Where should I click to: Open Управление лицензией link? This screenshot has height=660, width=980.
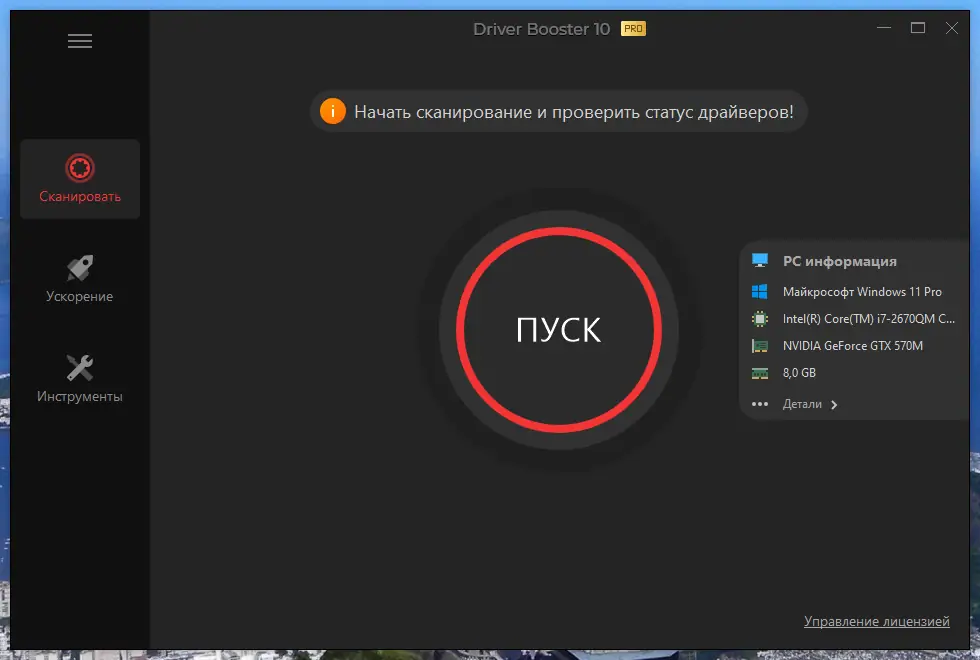[x=877, y=621]
